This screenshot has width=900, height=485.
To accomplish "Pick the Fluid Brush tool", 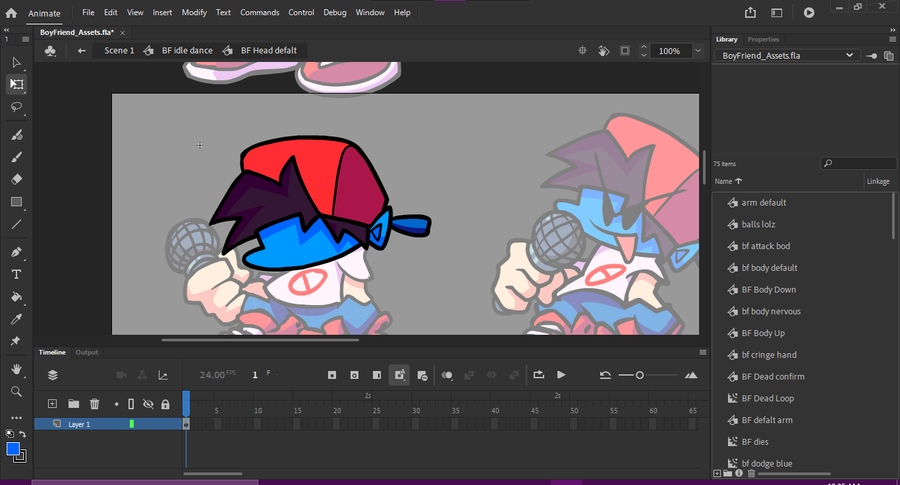I will (16, 135).
